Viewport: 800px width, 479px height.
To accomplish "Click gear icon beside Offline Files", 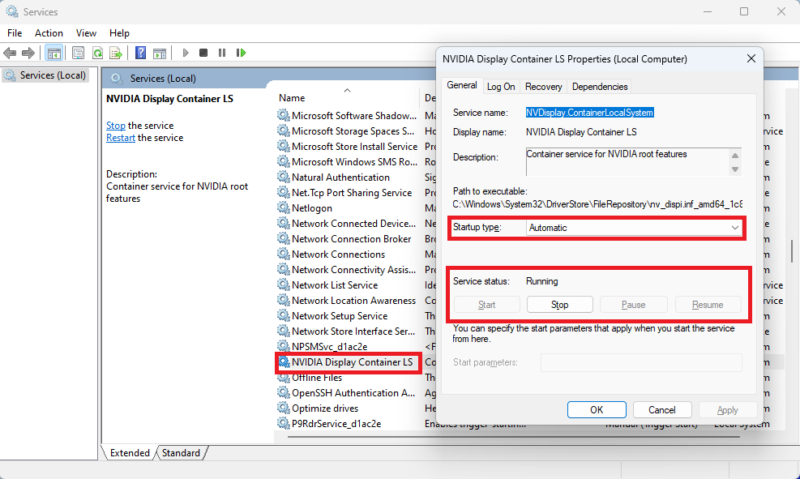I will point(283,377).
